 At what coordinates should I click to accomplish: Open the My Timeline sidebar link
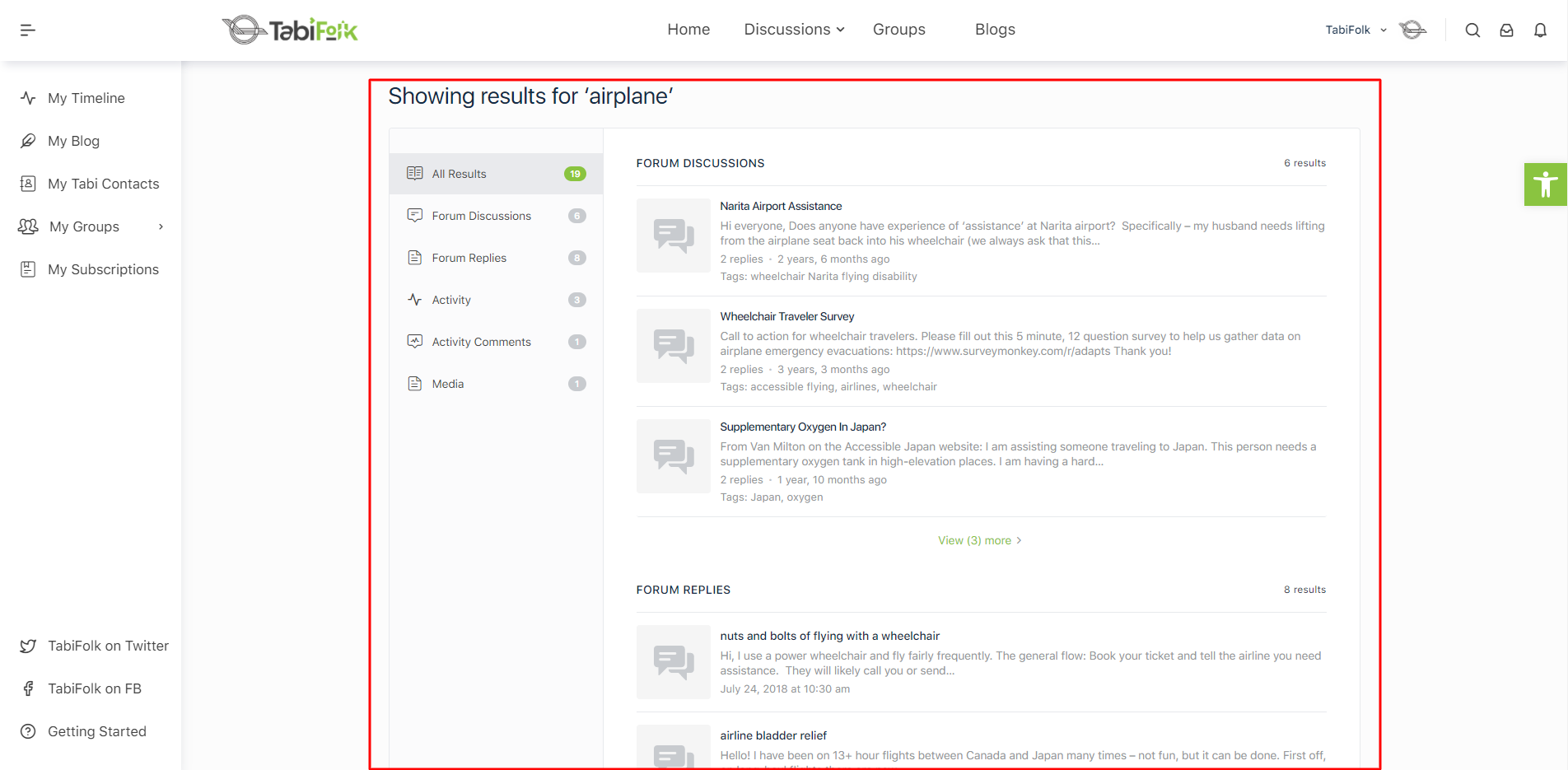coord(86,98)
